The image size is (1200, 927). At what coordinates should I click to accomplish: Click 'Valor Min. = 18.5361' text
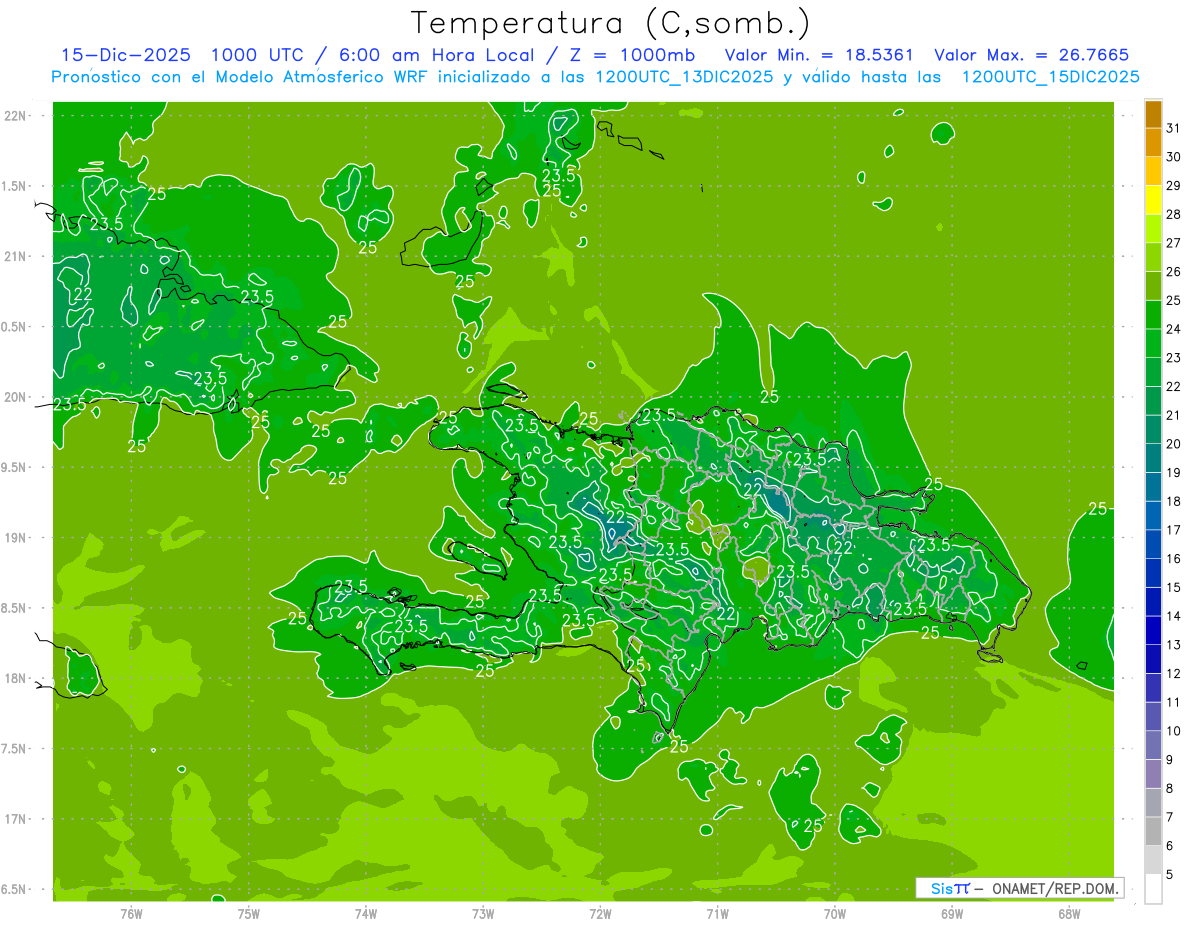coord(819,55)
